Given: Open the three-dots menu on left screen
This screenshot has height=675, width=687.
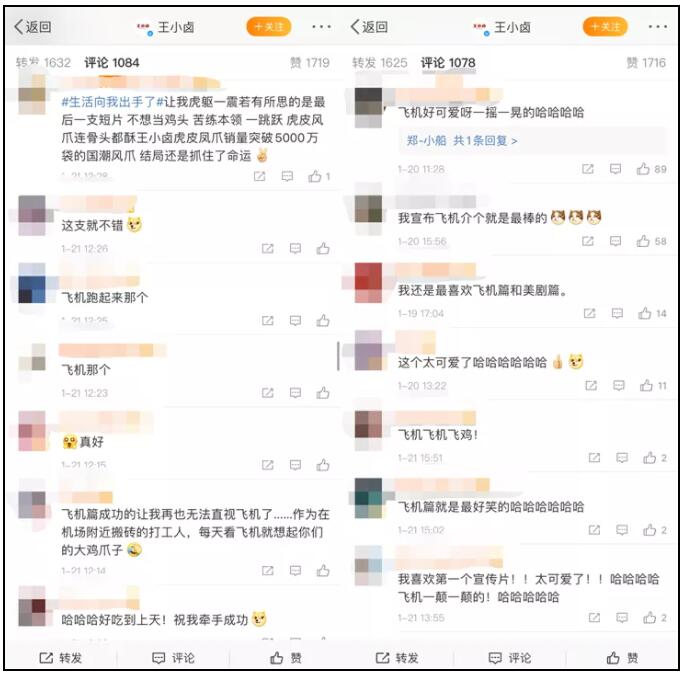Looking at the screenshot, I should tap(321, 27).
